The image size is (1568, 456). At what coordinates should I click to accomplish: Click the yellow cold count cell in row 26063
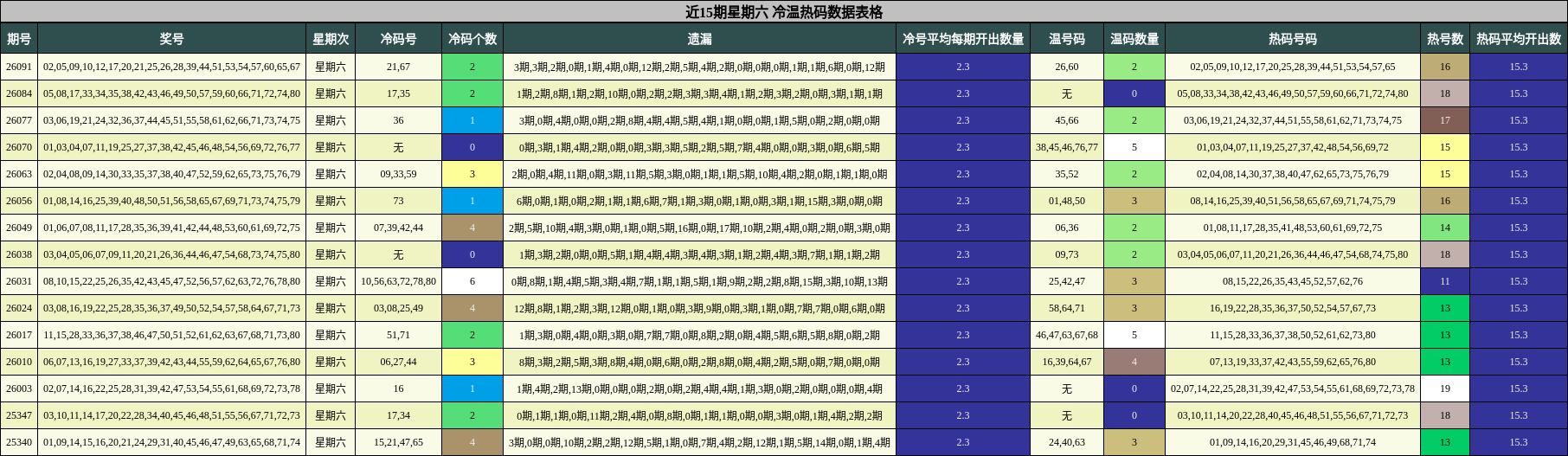(x=472, y=174)
